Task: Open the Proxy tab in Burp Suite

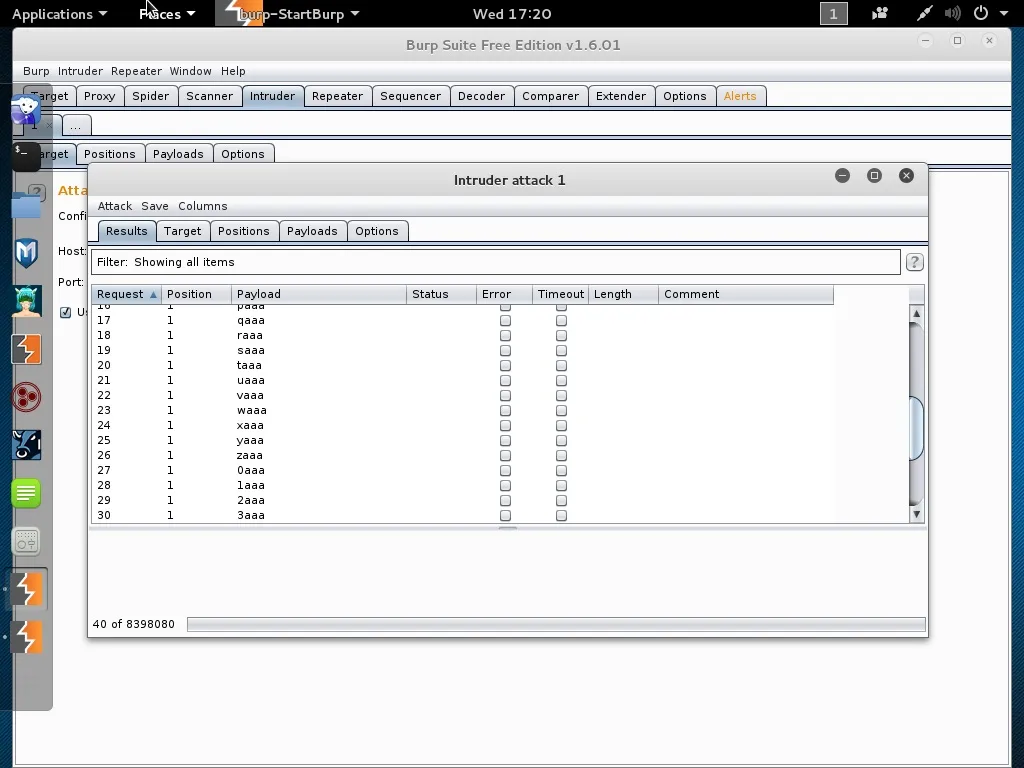Action: click(x=99, y=96)
